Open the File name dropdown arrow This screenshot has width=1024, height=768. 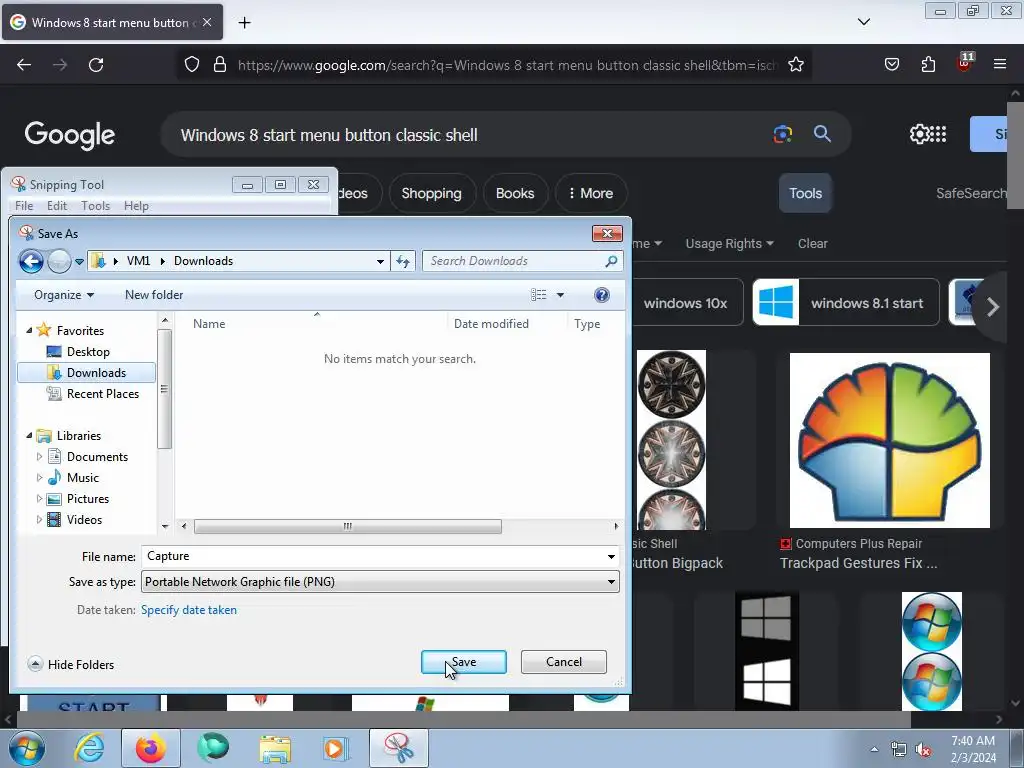(611, 556)
